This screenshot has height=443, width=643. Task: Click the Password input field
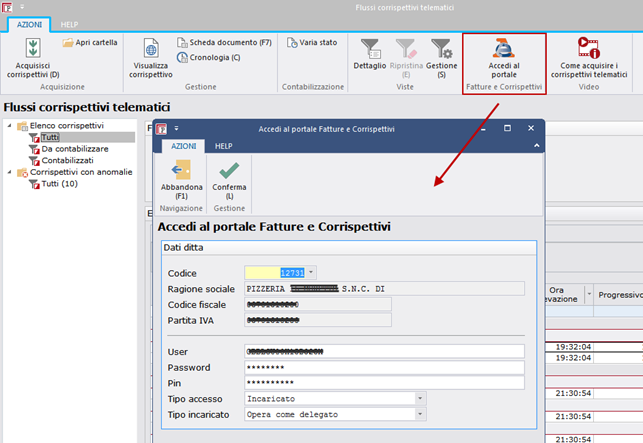pyautogui.click(x=383, y=367)
